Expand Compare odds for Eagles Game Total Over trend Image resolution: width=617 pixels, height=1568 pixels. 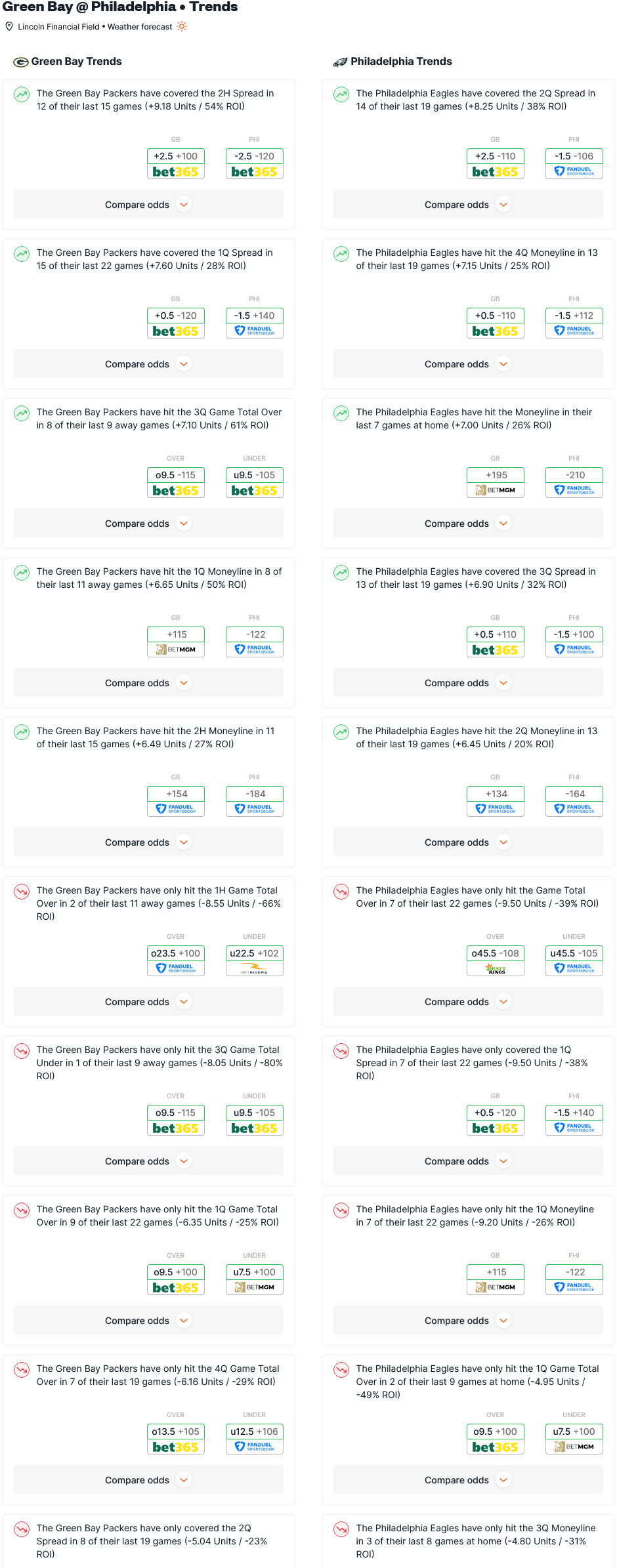point(468,1002)
